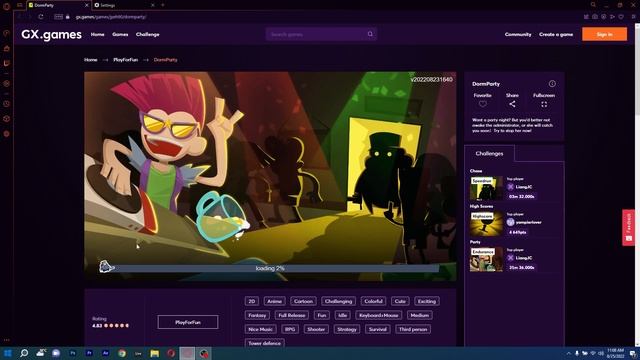Click the Survival tag
Image resolution: width=640 pixels, height=360 pixels.
coord(378,329)
